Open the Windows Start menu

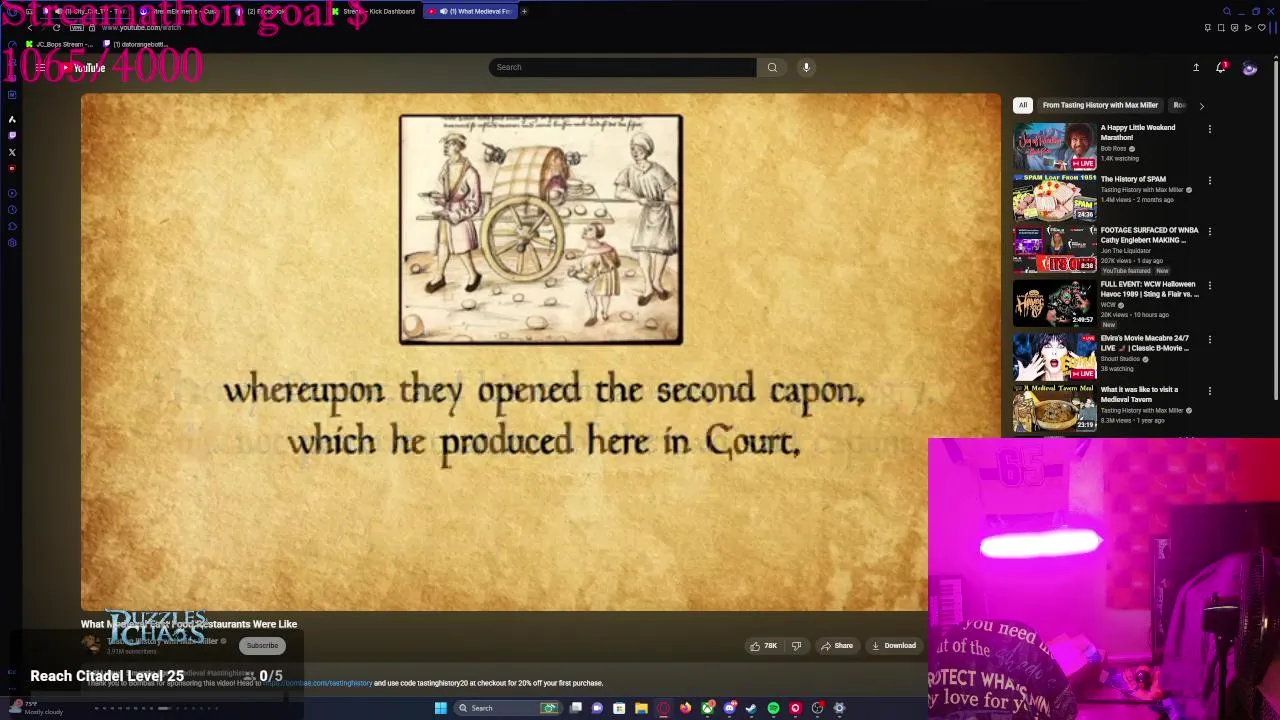click(440, 708)
